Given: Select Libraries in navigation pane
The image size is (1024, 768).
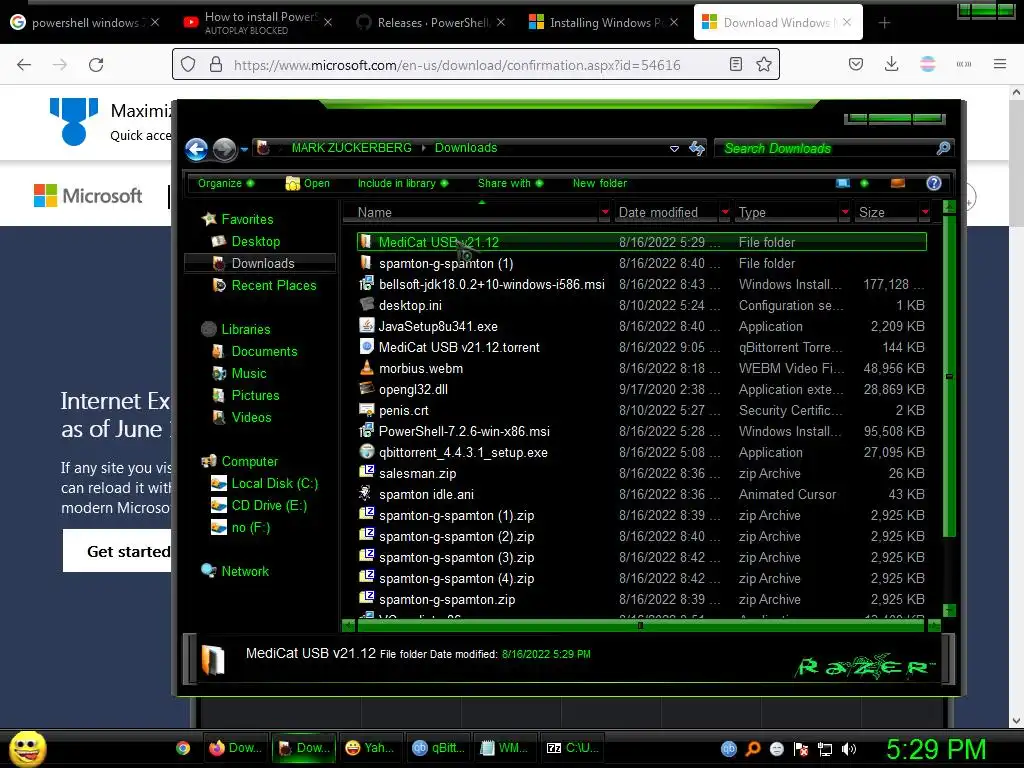Looking at the screenshot, I should 236,329.
